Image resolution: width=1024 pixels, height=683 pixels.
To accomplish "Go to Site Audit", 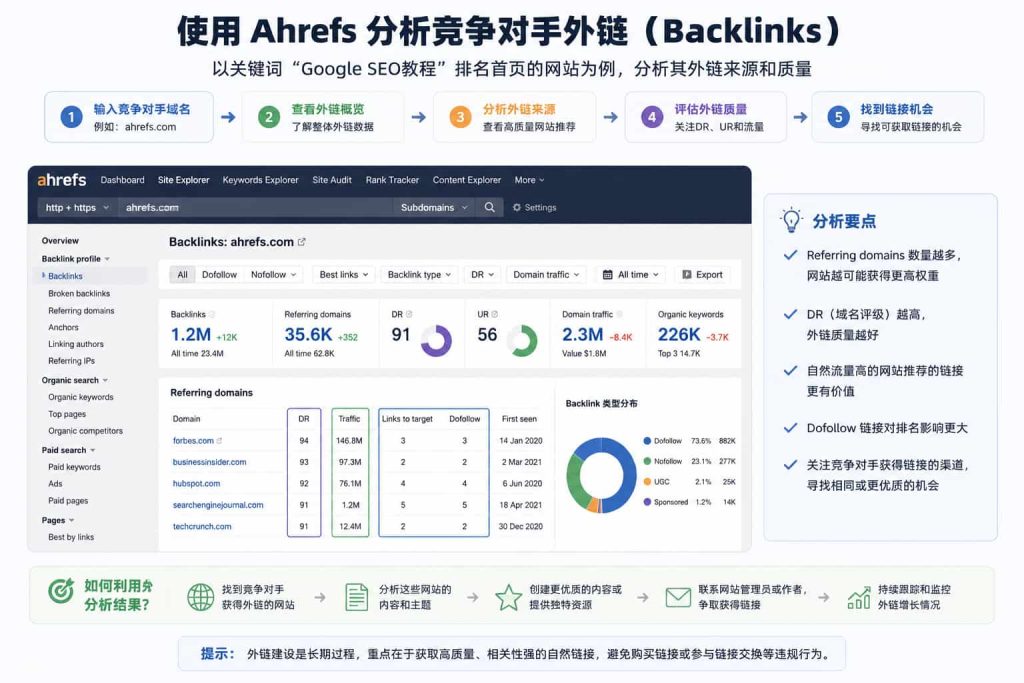I will coord(332,180).
